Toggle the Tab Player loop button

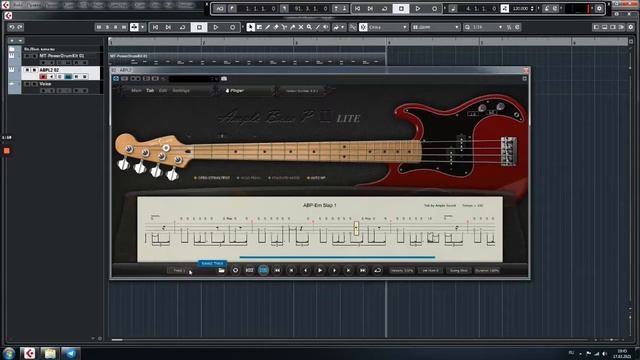click(x=378, y=270)
